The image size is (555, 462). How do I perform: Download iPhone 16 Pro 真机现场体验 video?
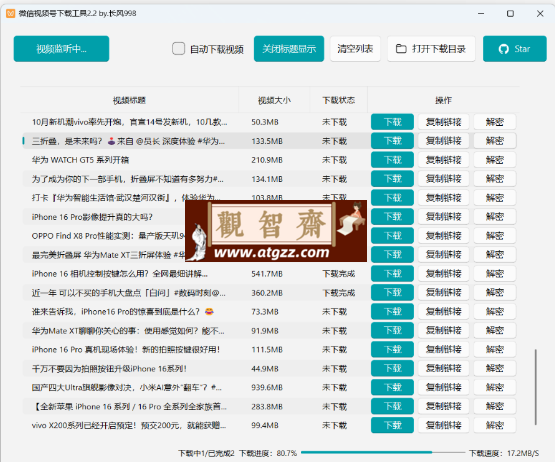tap(392, 349)
